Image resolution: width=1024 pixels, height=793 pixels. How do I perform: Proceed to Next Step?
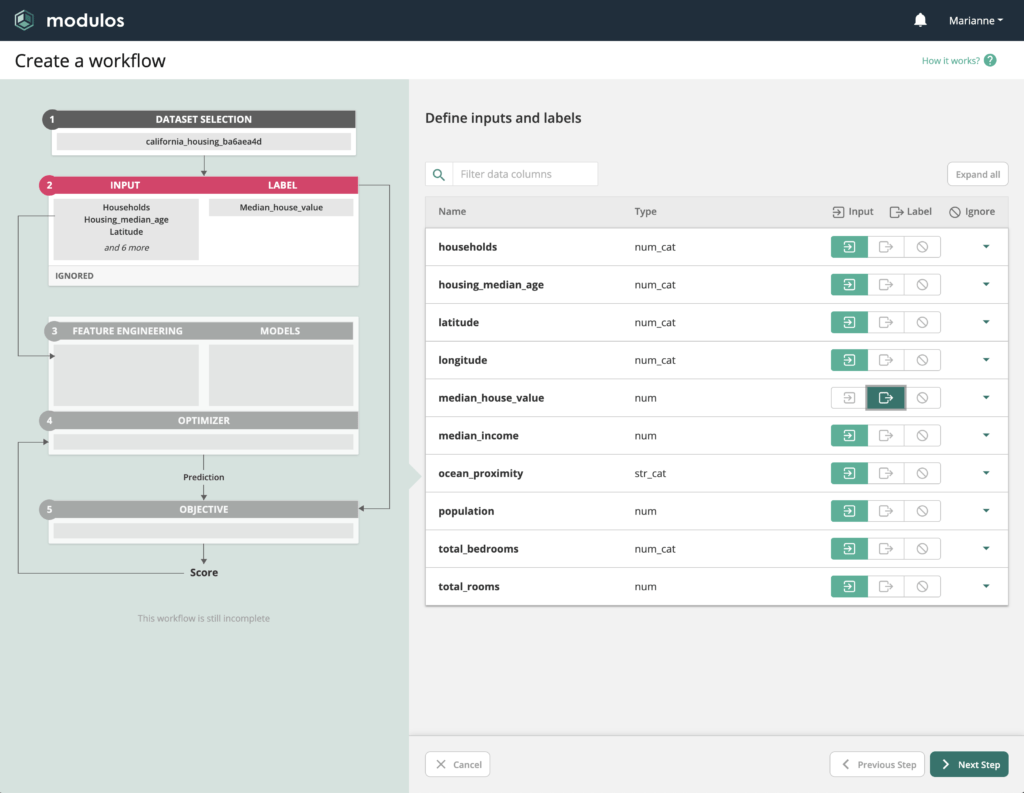969,764
